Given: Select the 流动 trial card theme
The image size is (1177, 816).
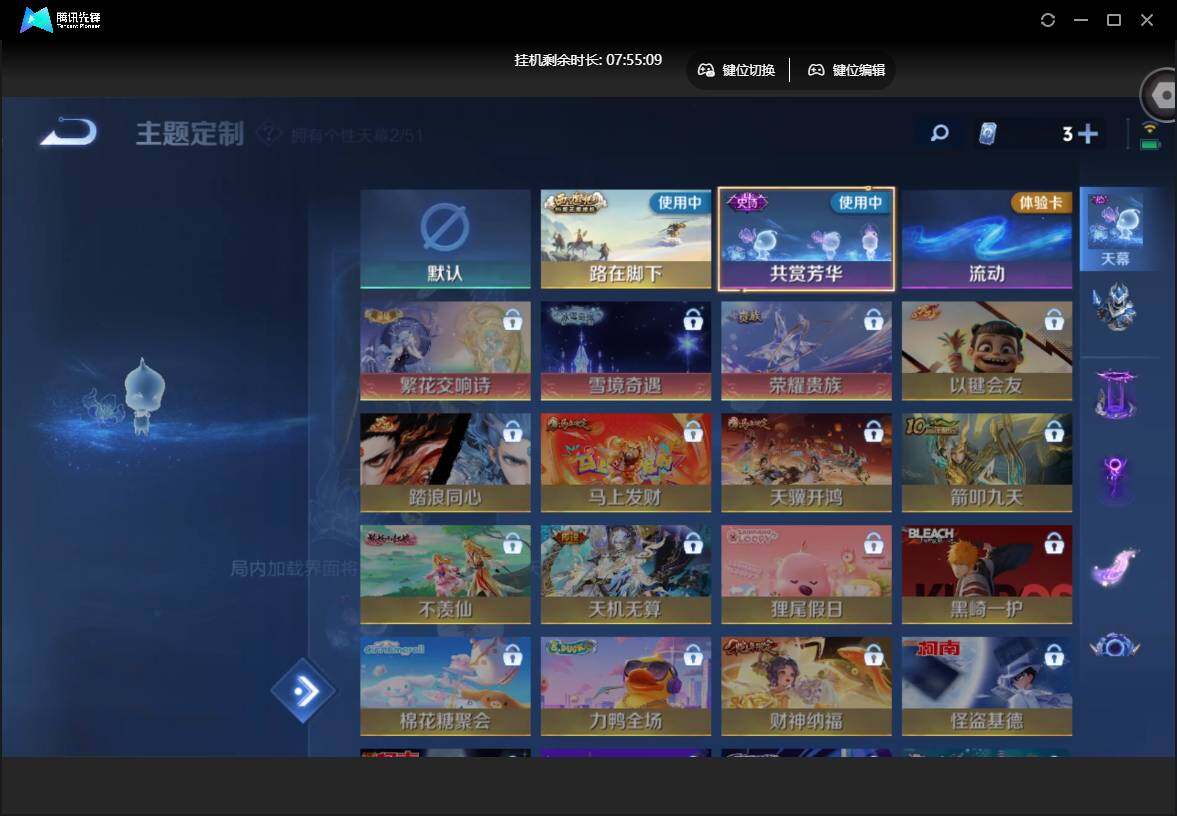Looking at the screenshot, I should [986, 239].
